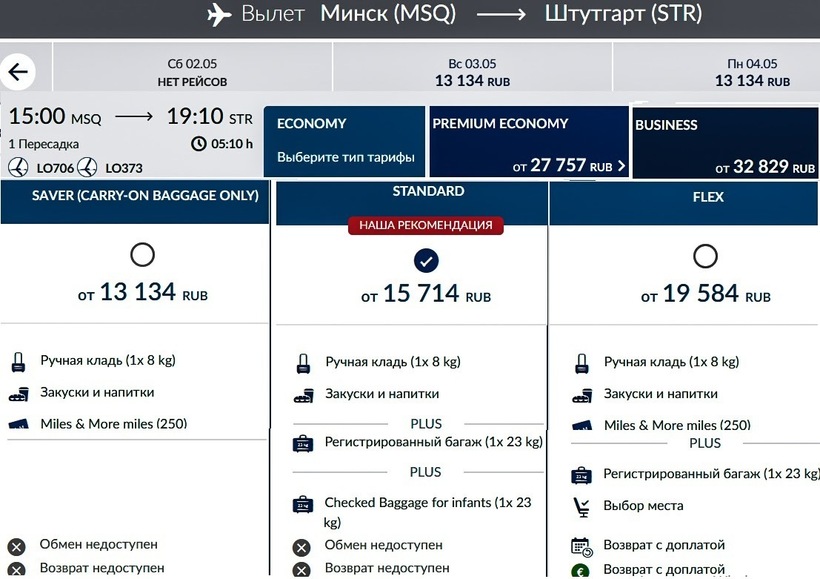Click the Flex fare header

tap(684, 203)
